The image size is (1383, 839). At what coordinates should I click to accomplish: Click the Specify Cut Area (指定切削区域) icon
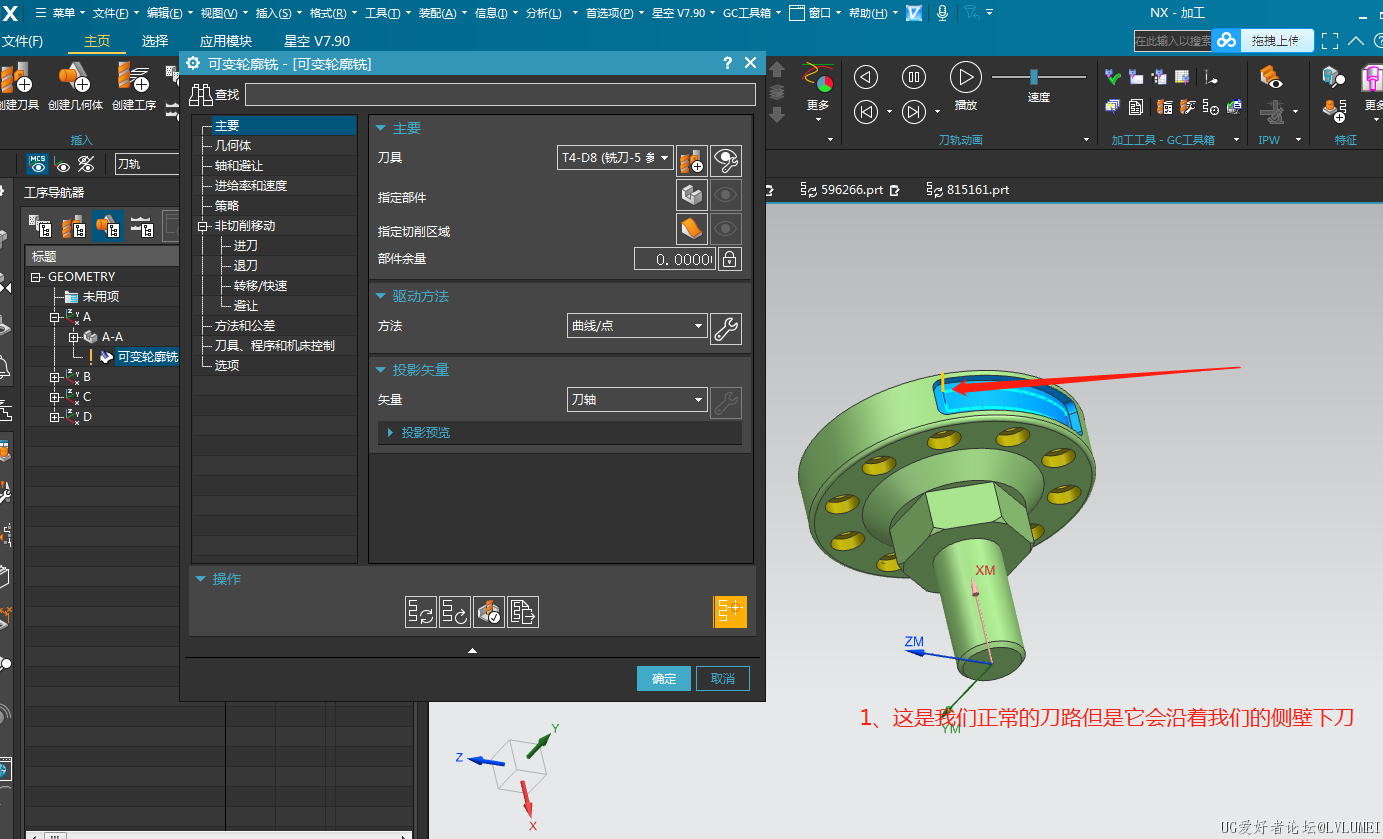(x=692, y=229)
